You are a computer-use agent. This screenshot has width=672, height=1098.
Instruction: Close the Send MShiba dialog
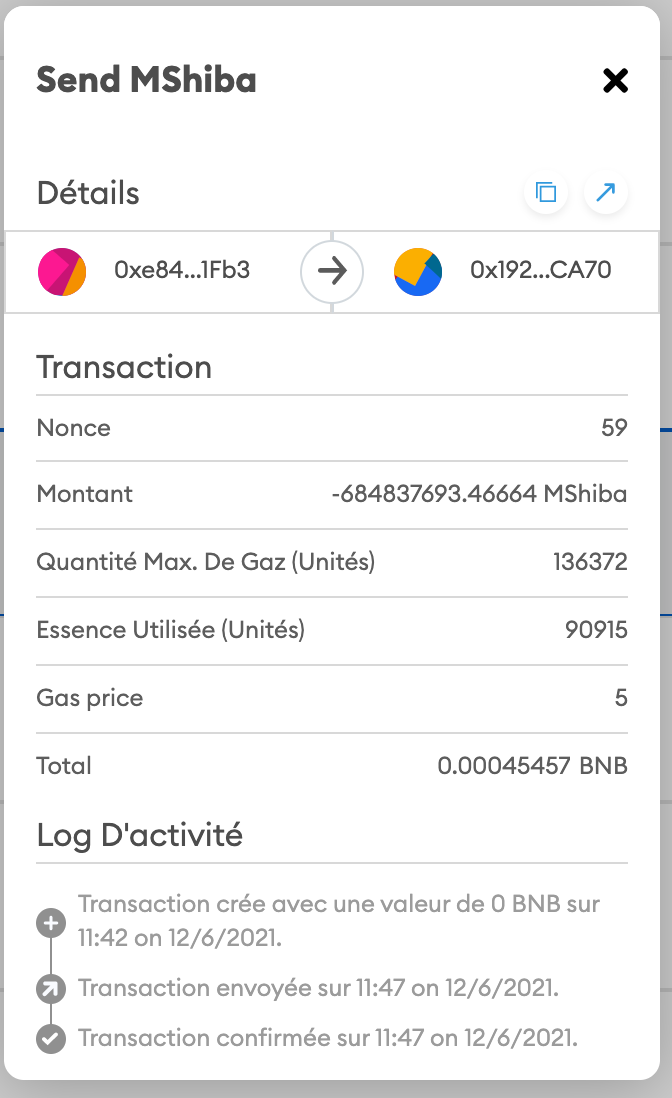(615, 80)
